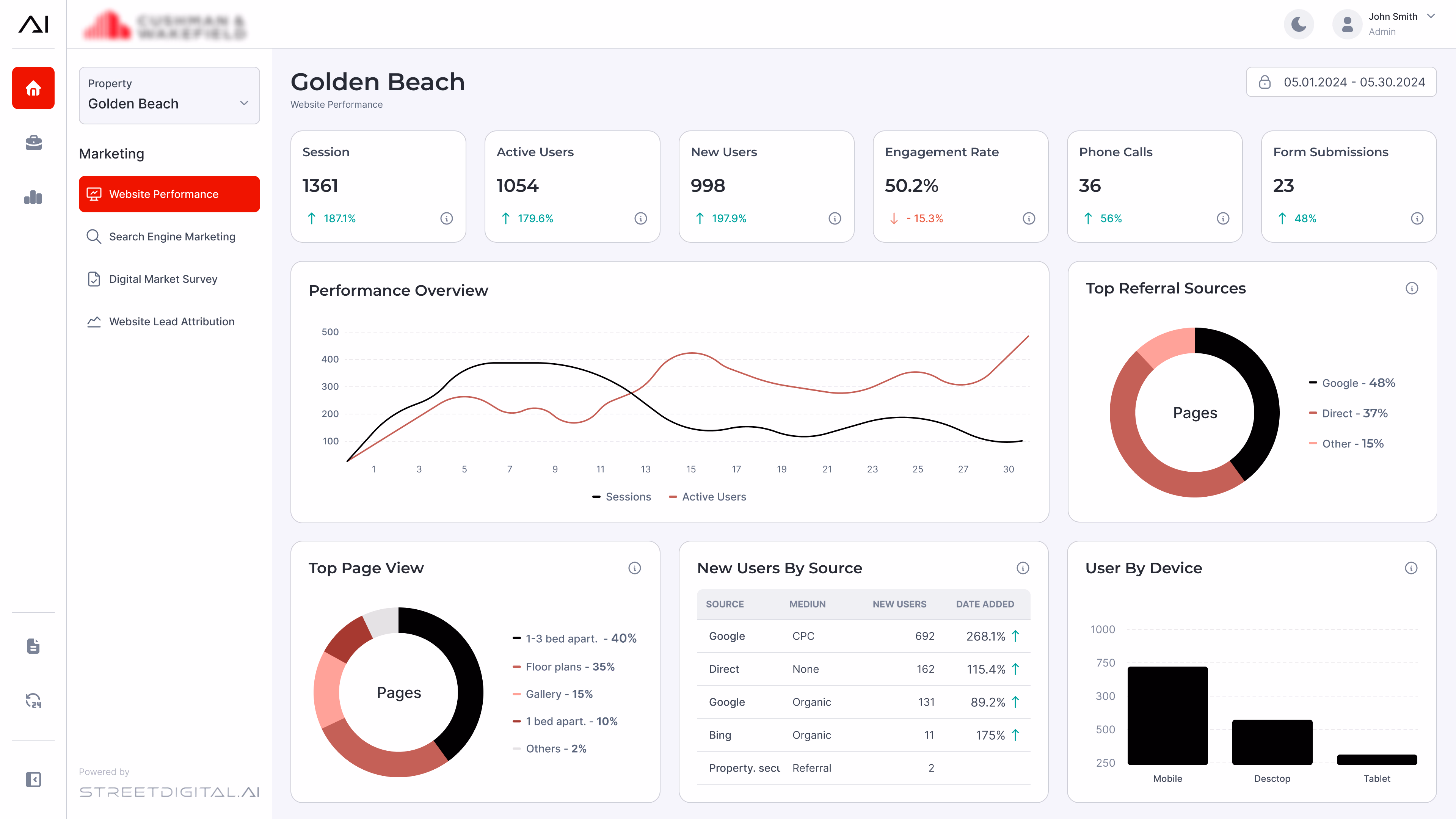Toggle Others - 2% legend entry
The width and height of the screenshot is (1456, 819).
[549, 749]
